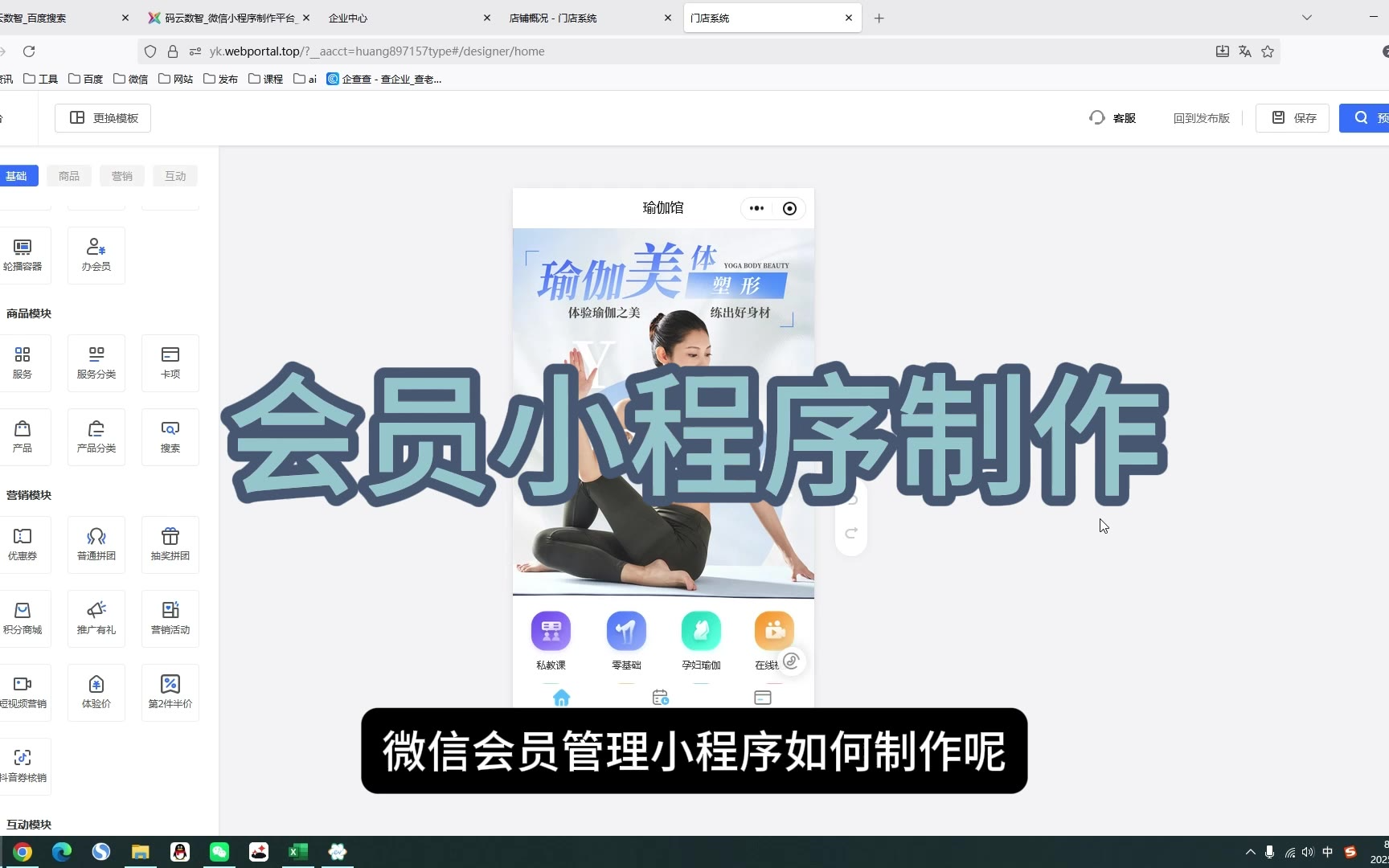1389x868 pixels.
Task: Insert the 抖音券核销 voucher module
Action: (23, 766)
